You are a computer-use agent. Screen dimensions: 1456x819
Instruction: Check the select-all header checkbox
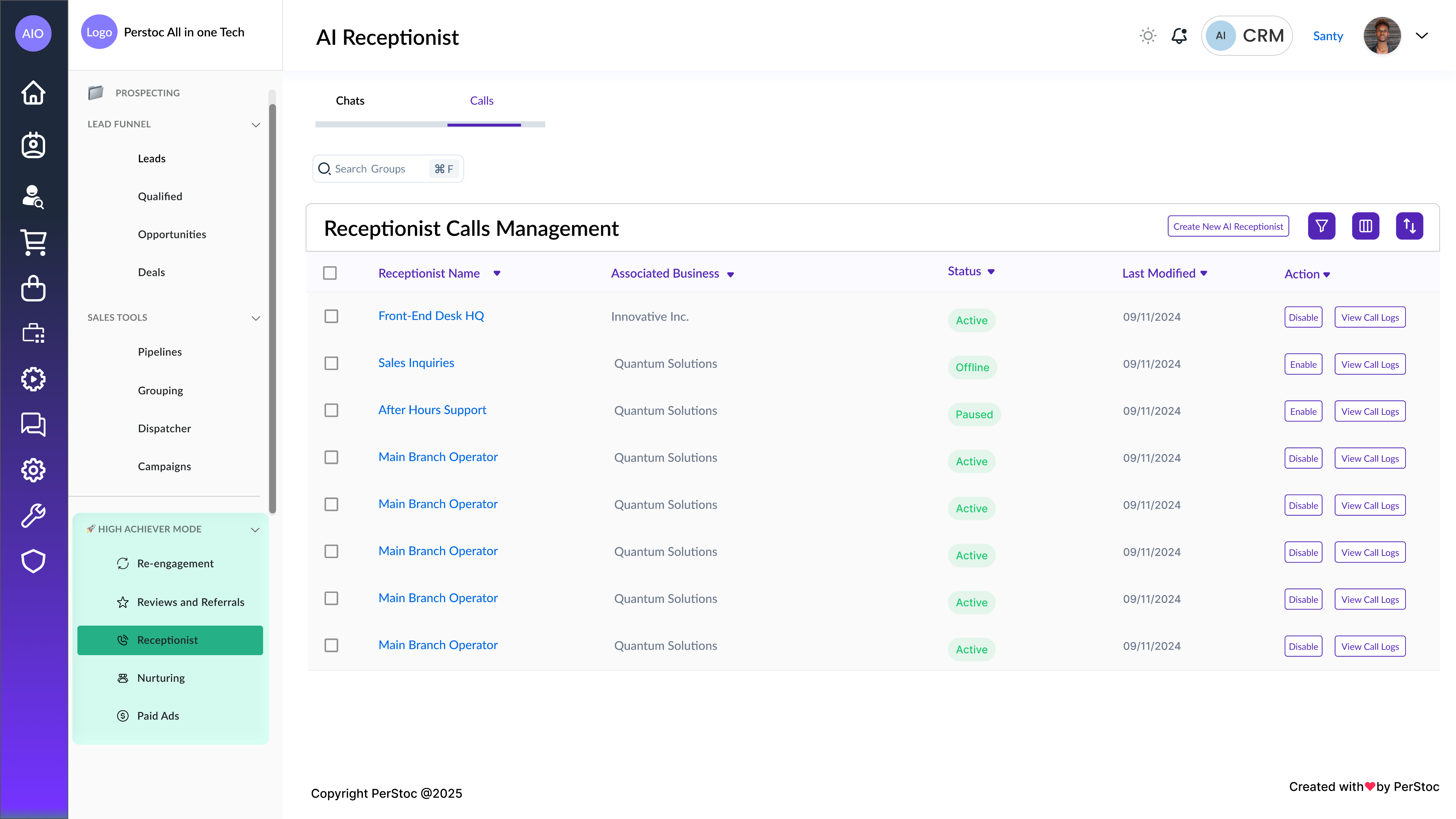[x=330, y=273]
